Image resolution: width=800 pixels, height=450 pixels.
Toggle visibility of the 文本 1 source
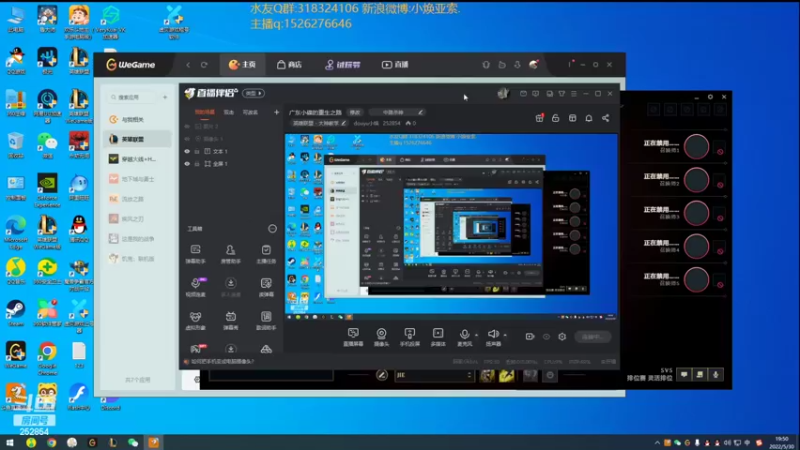pyautogui.click(x=187, y=152)
